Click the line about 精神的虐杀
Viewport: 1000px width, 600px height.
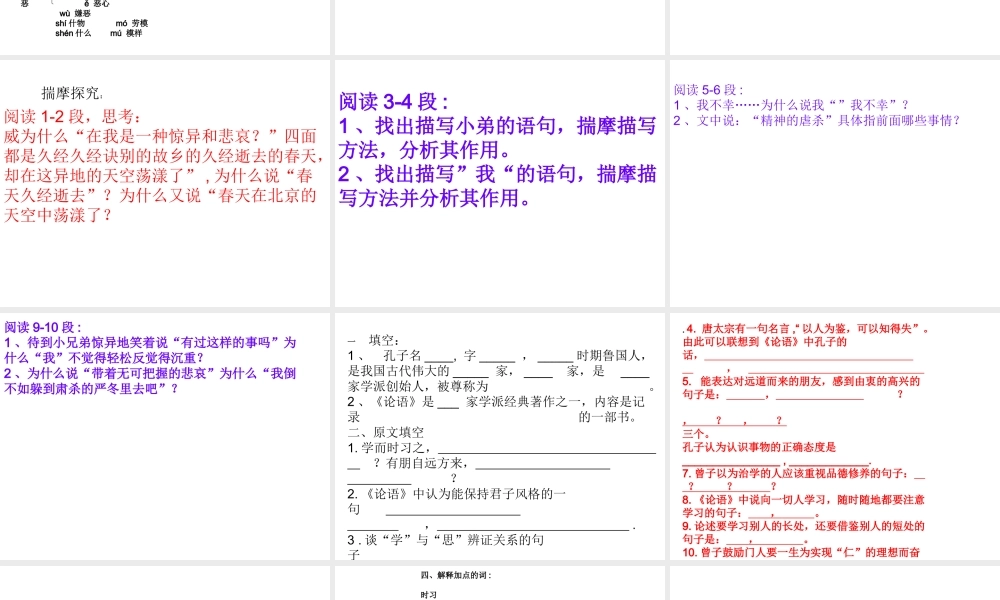(817, 120)
